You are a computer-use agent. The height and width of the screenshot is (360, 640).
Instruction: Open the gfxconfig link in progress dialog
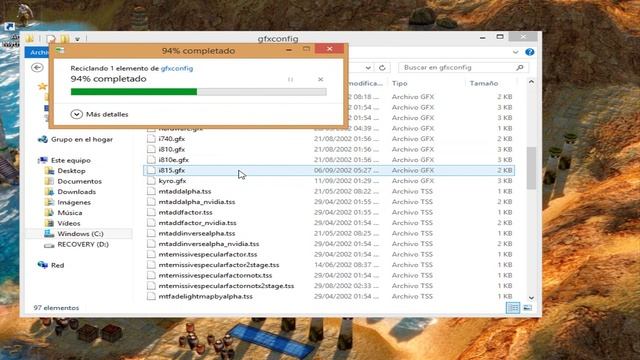pyautogui.click(x=177, y=68)
